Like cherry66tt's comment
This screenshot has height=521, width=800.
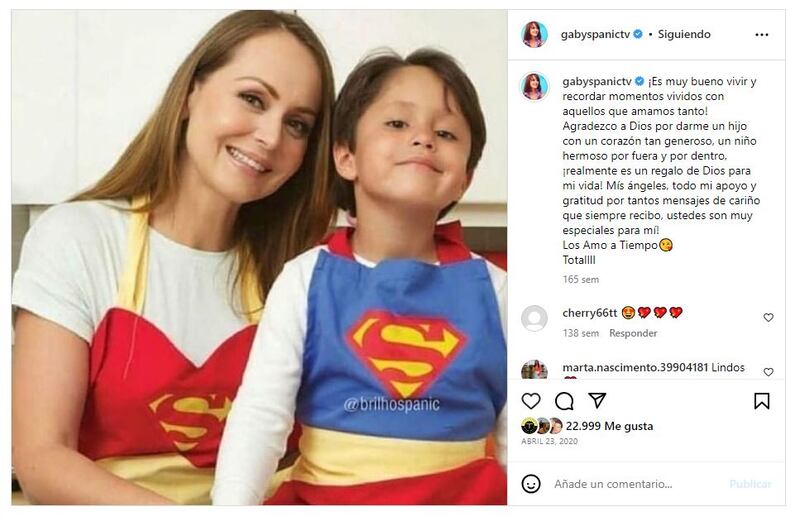click(x=768, y=318)
